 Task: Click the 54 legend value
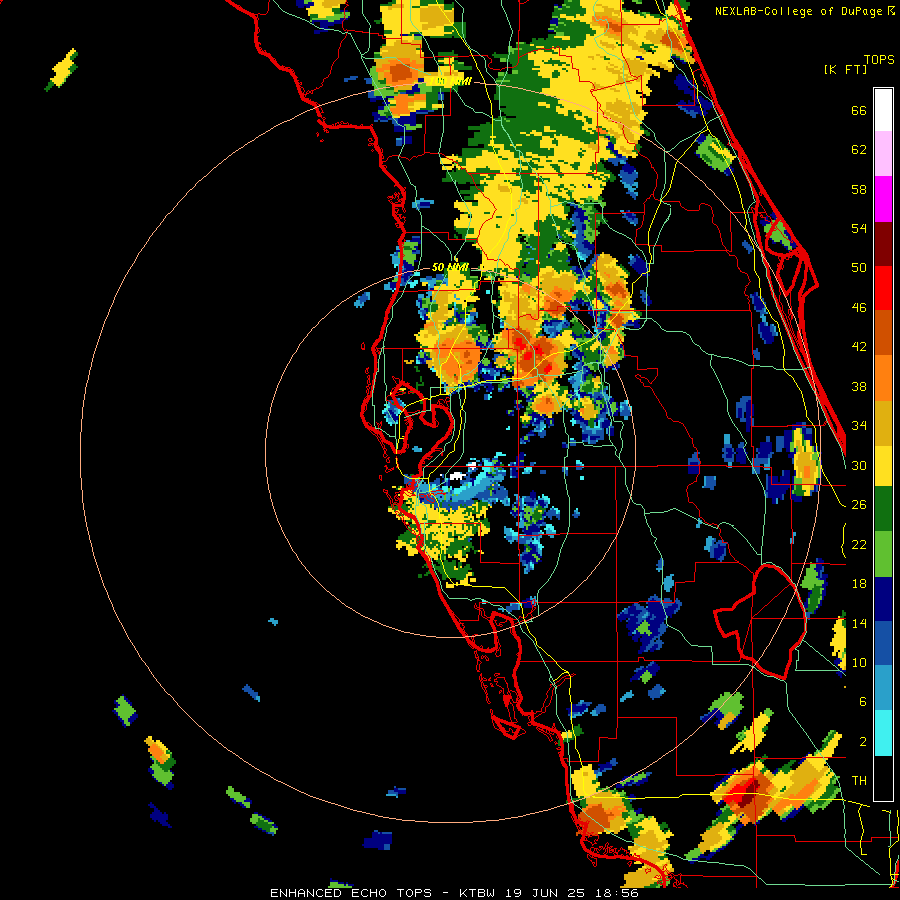point(859,228)
